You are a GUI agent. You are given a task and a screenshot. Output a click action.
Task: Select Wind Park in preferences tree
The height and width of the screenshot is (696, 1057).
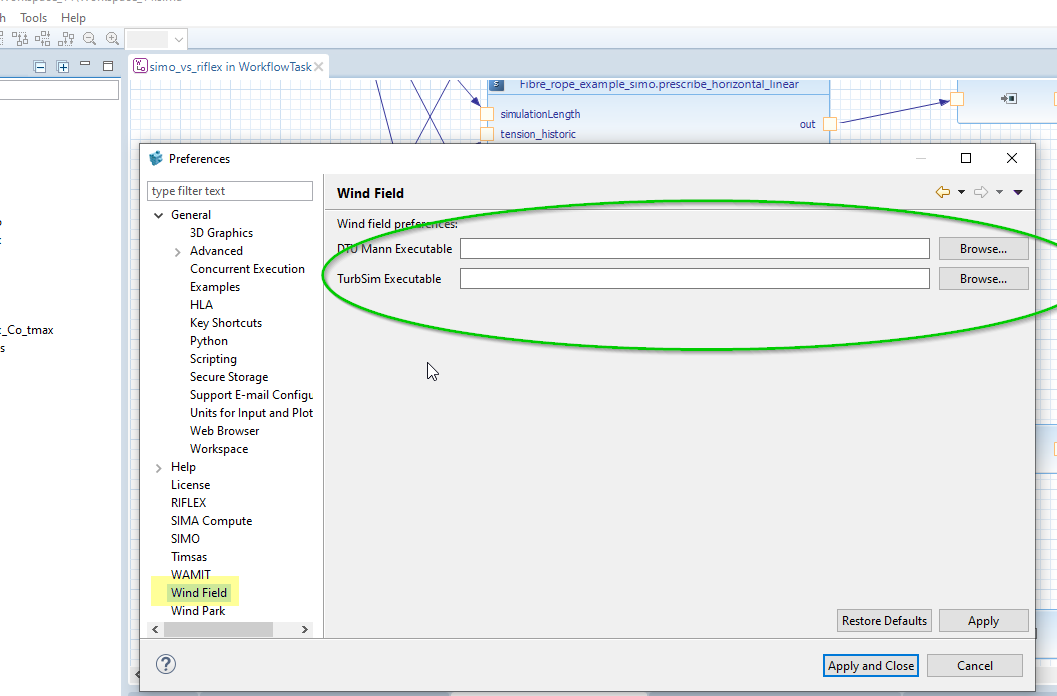(198, 611)
